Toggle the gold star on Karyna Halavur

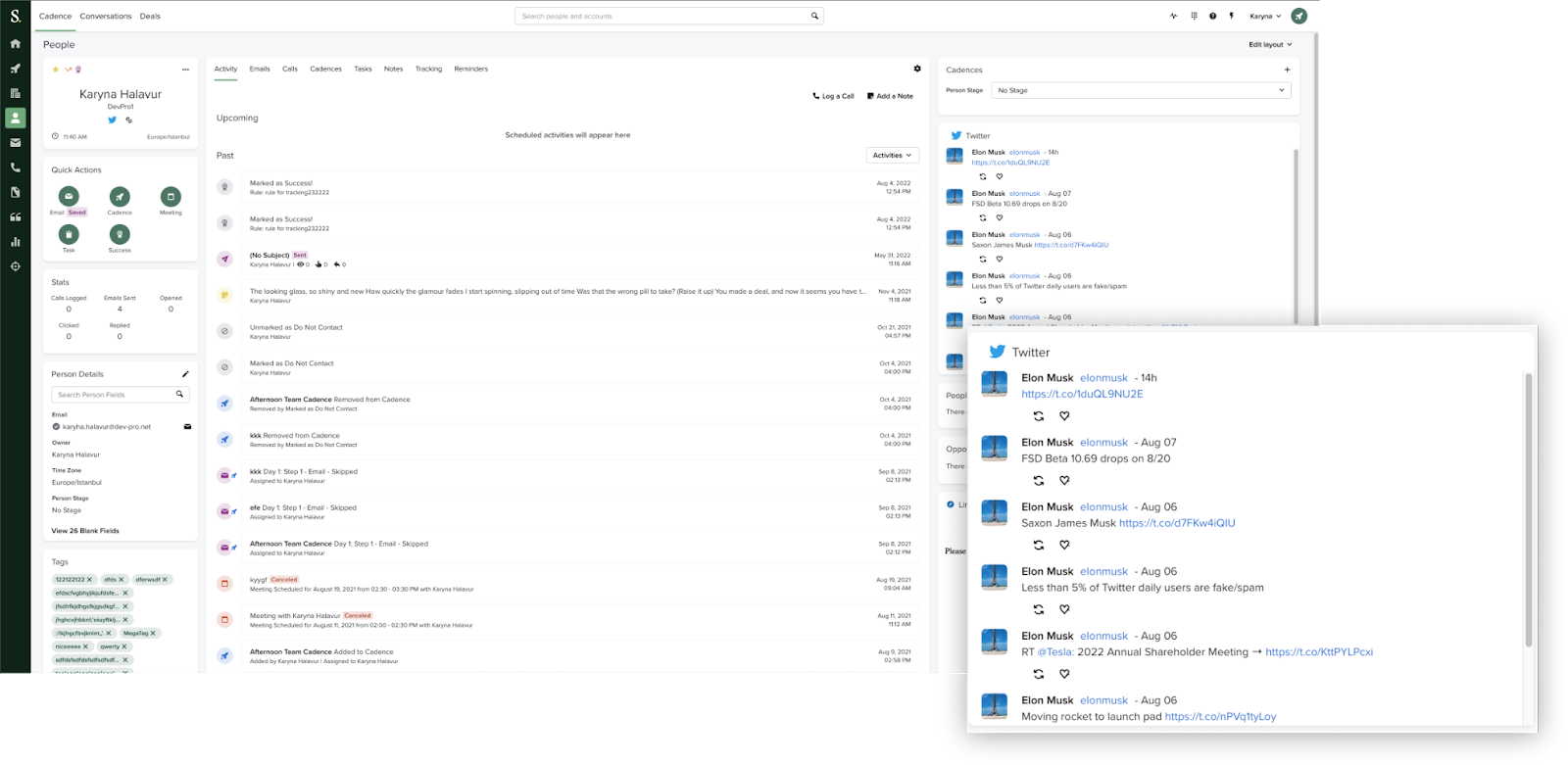pyautogui.click(x=56, y=70)
